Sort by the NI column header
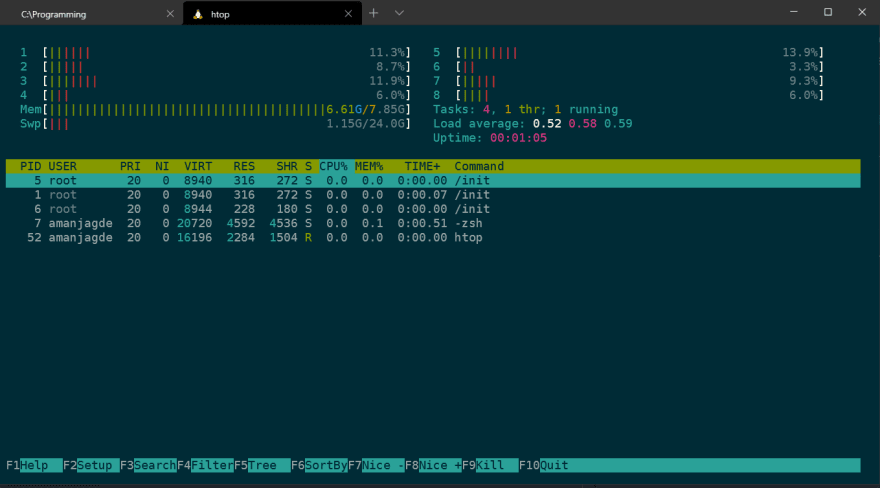Viewport: 880px width, 488px height. 162,166
